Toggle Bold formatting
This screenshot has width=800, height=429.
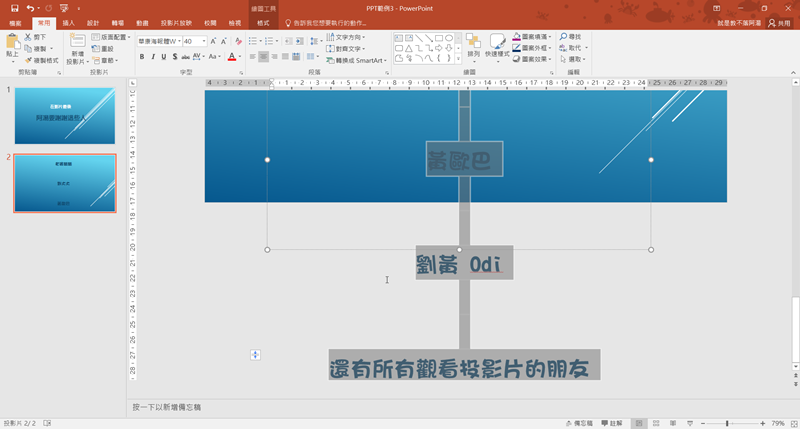142,57
